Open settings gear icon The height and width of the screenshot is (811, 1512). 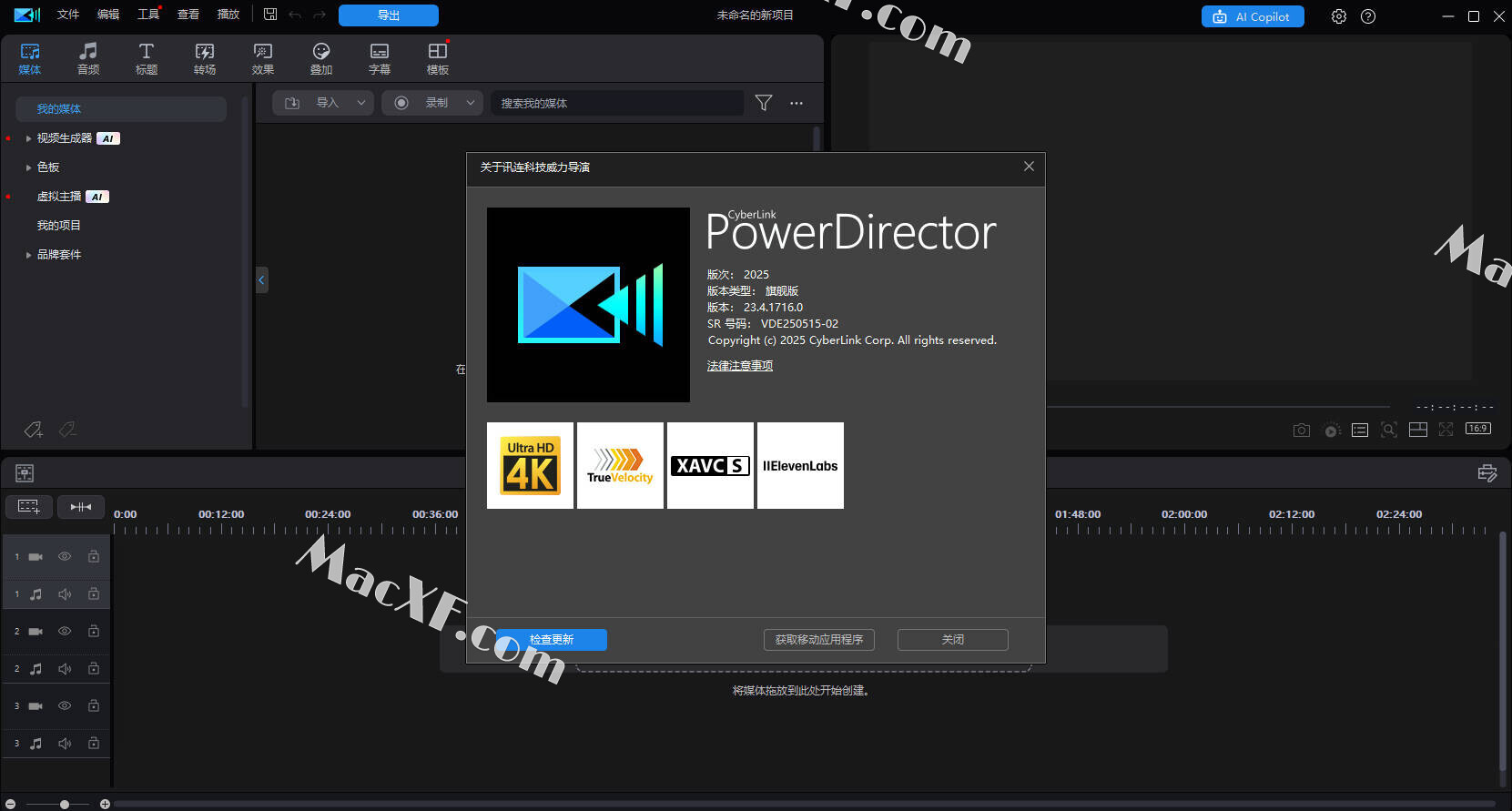[1339, 16]
